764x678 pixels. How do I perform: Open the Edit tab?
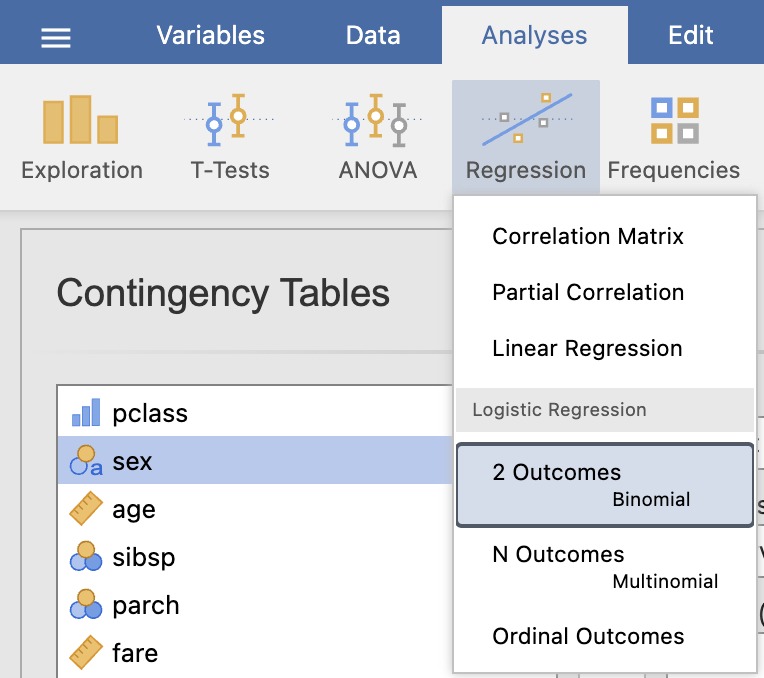pos(690,35)
